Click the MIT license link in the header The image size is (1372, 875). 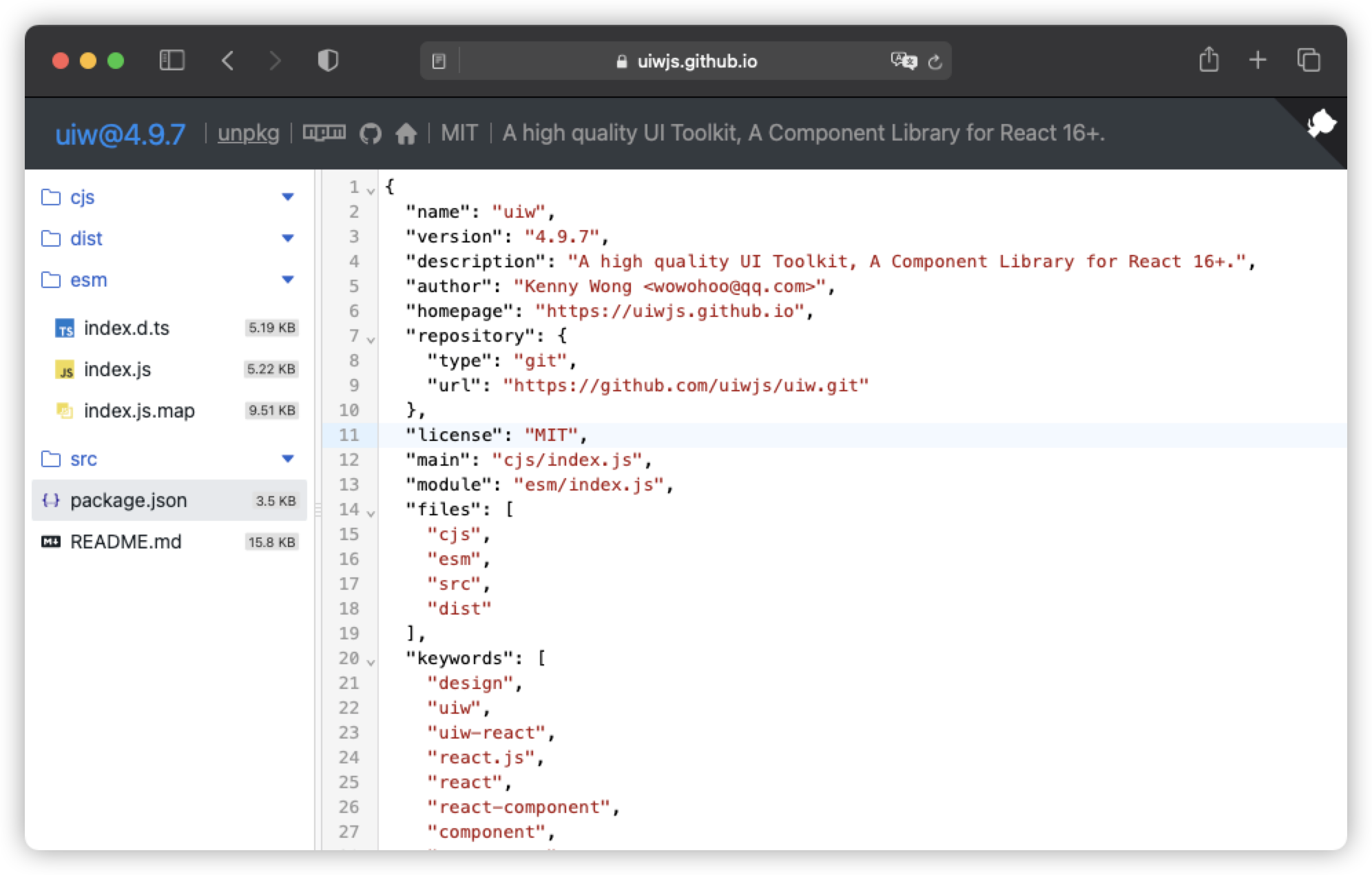460,133
